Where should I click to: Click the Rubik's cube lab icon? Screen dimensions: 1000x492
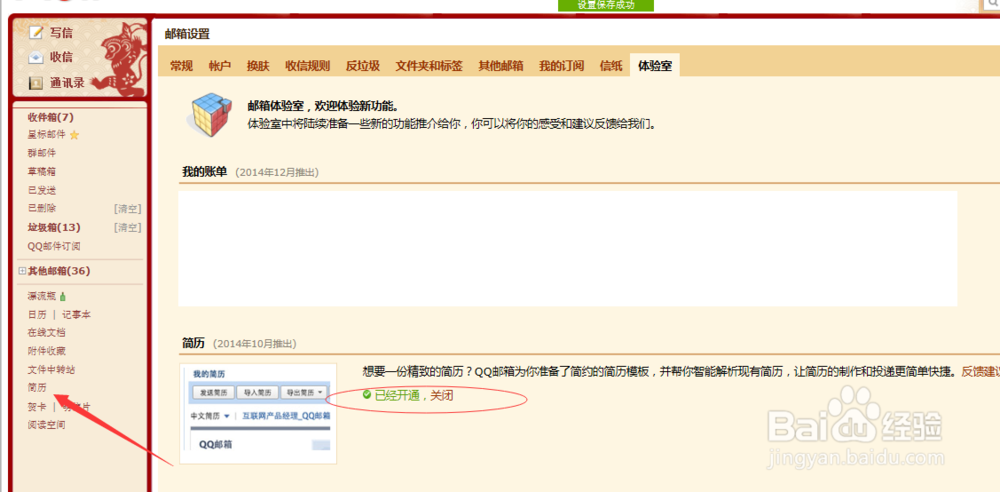tap(209, 115)
